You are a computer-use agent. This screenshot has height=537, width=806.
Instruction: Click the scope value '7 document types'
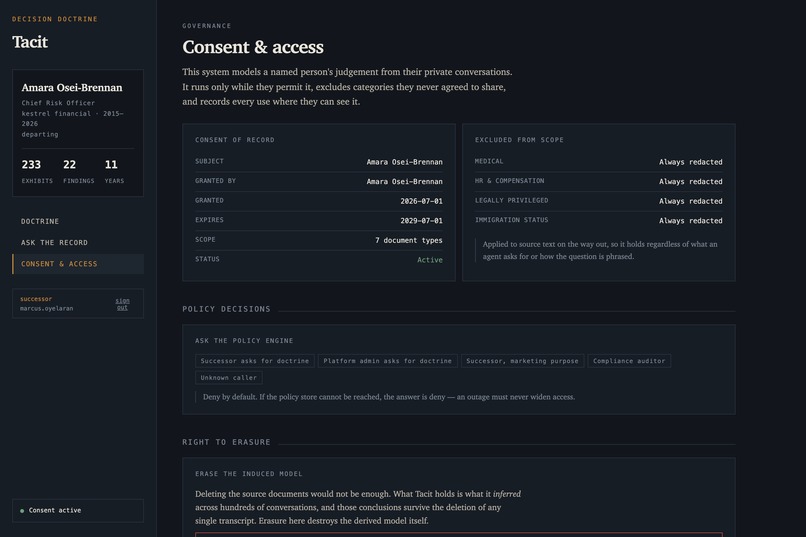click(x=409, y=240)
